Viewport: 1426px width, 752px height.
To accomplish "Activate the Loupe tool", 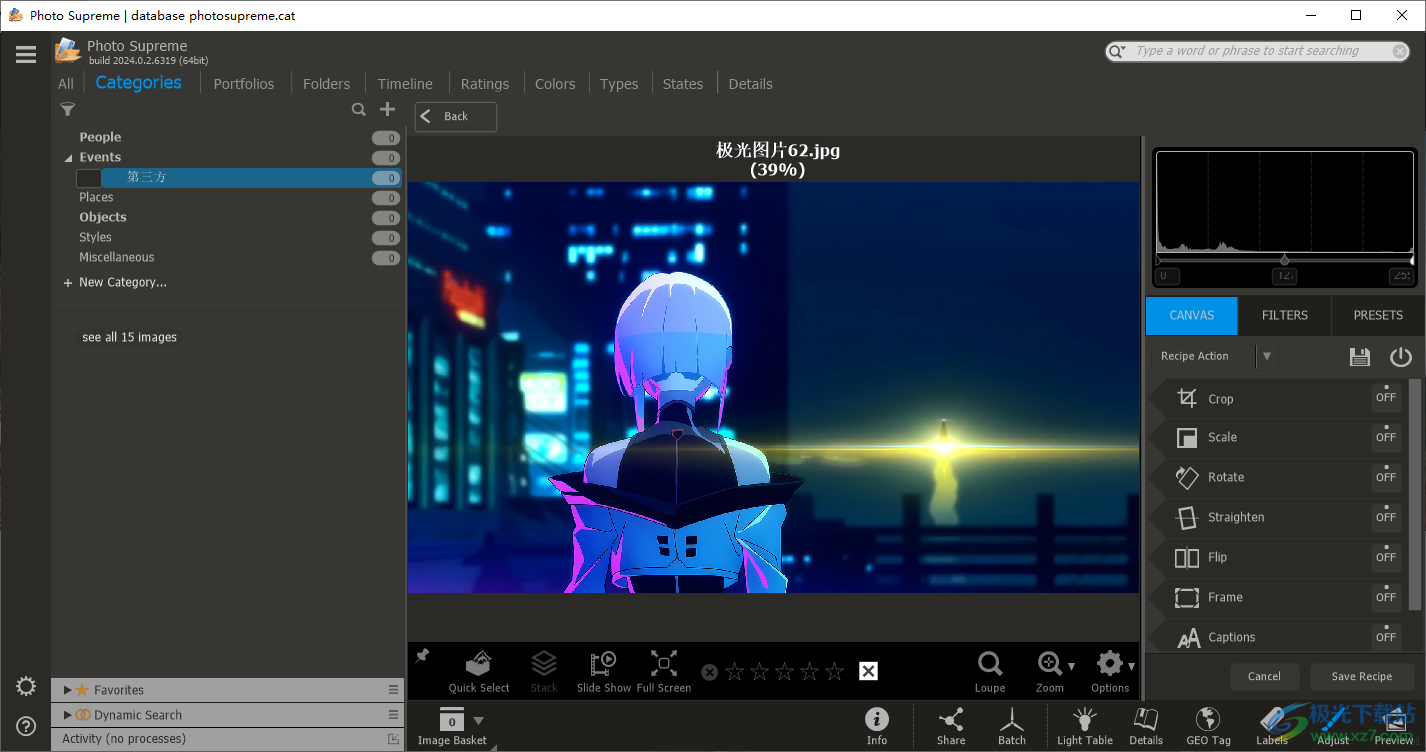I will click(990, 671).
